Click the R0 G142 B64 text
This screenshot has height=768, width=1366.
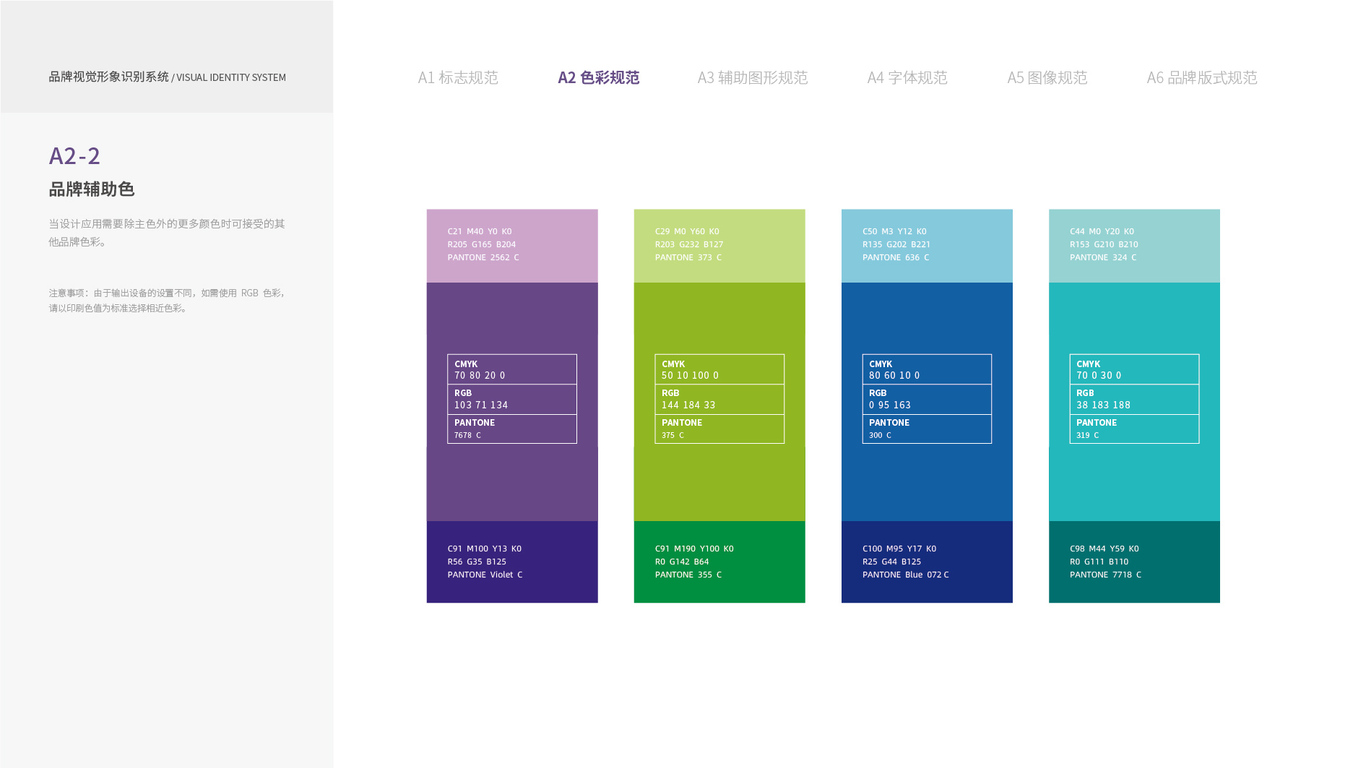[x=682, y=561]
